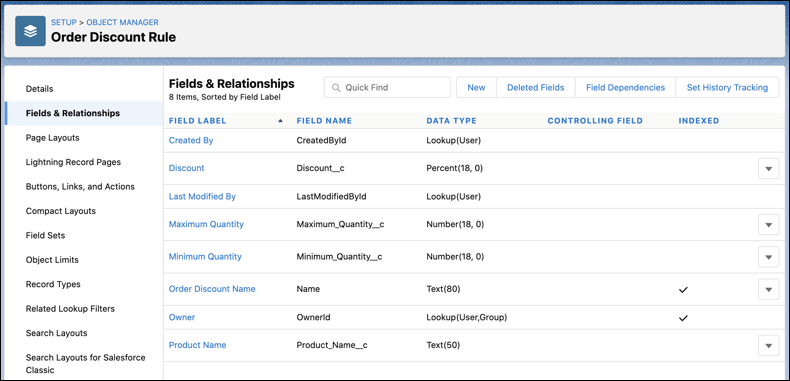This screenshot has width=790, height=381.
Task: Open the Minimum Quantity field link
Action: point(205,257)
